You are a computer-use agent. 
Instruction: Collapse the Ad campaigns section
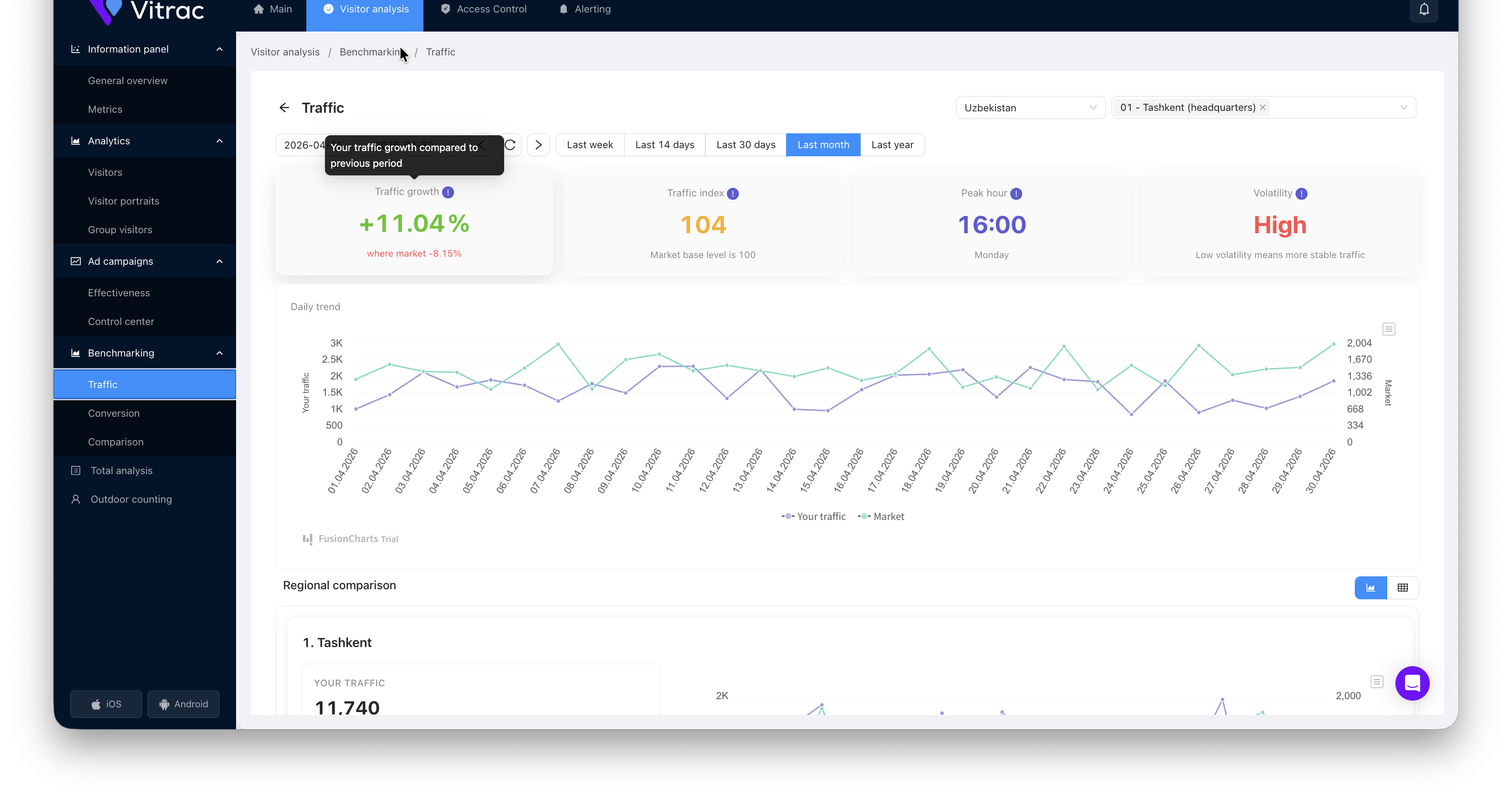point(145,261)
